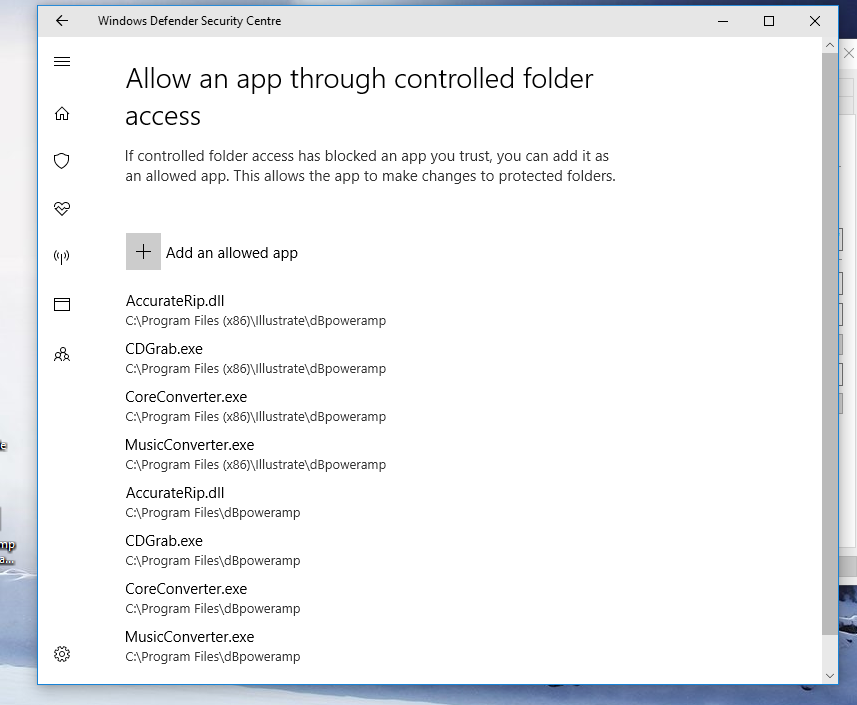This screenshot has width=857, height=705.
Task: Select AccurateRip.dll under Program Files (x86)
Action: point(175,301)
